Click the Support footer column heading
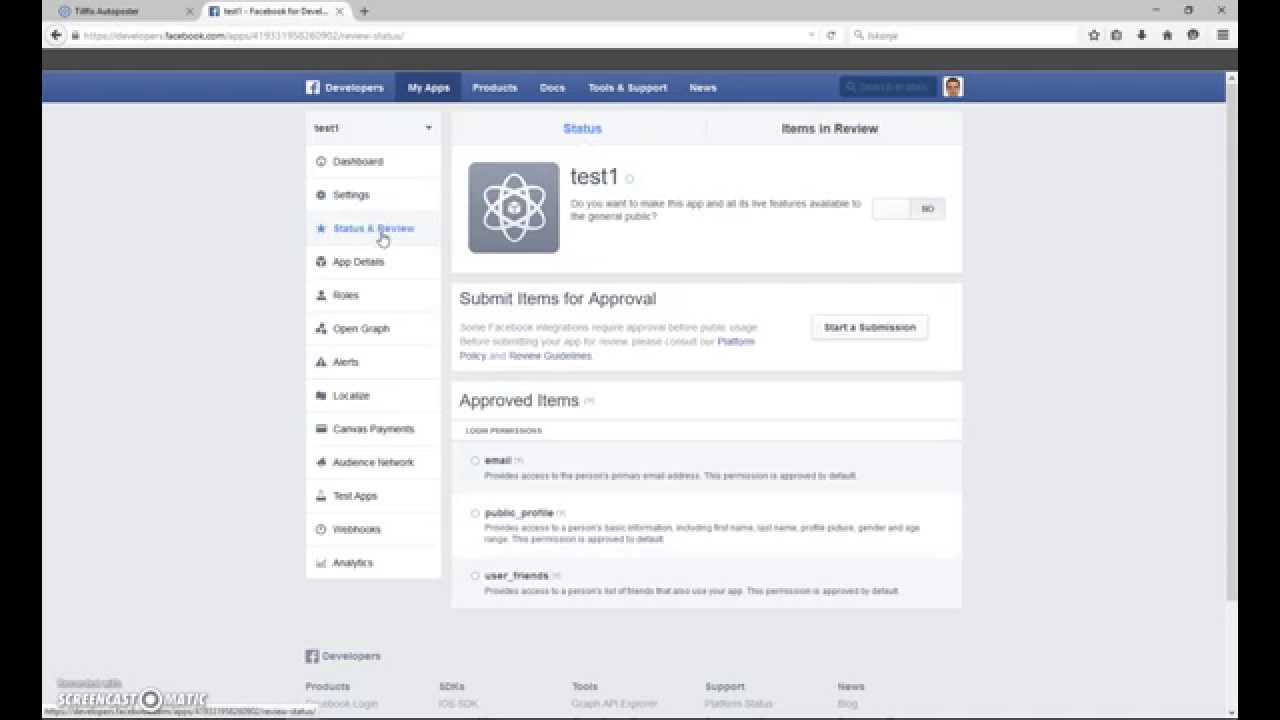 tap(725, 687)
